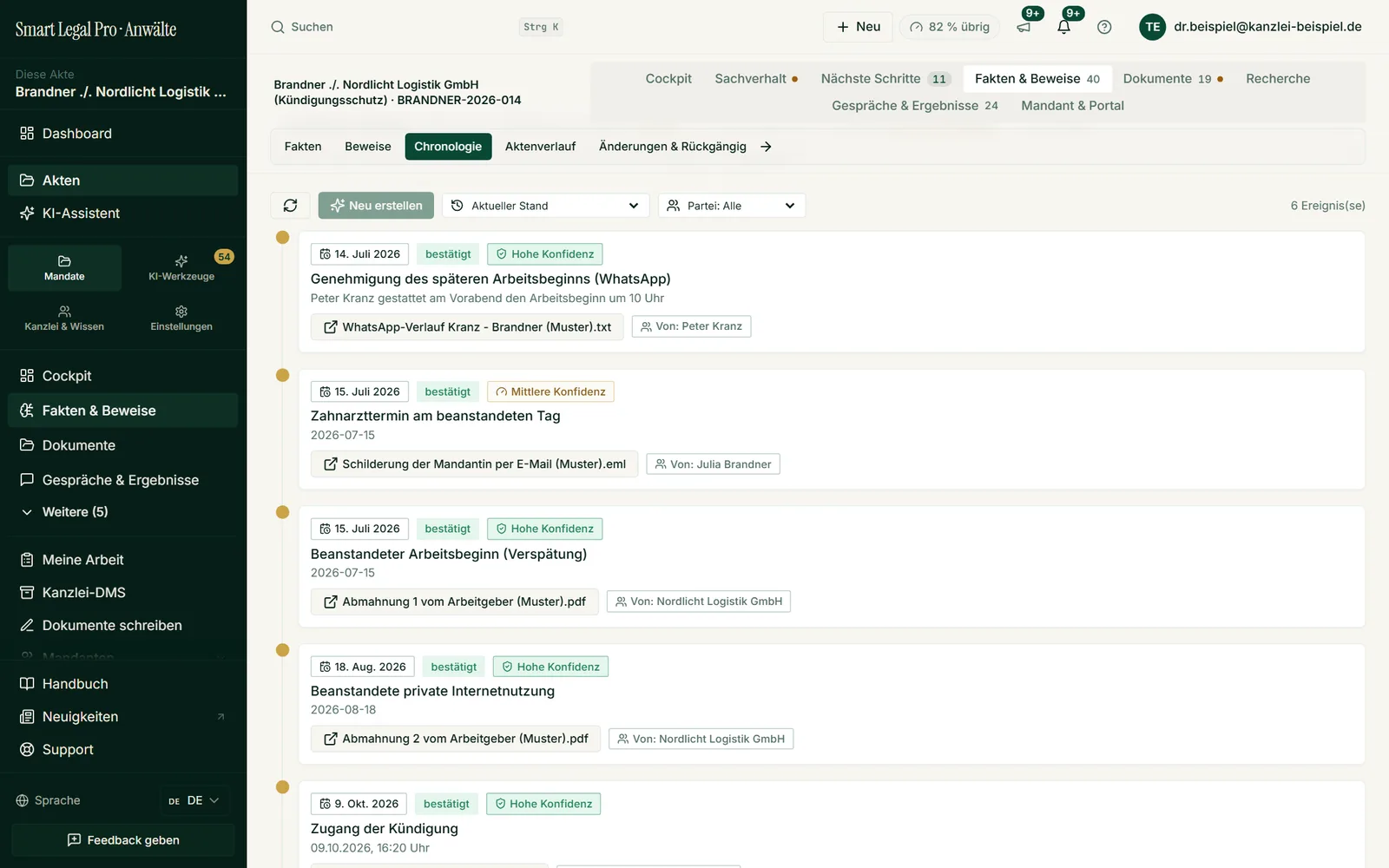This screenshot has height=868, width=1389.
Task: Open Meine Arbeit in the sidebar
Action: click(123, 560)
